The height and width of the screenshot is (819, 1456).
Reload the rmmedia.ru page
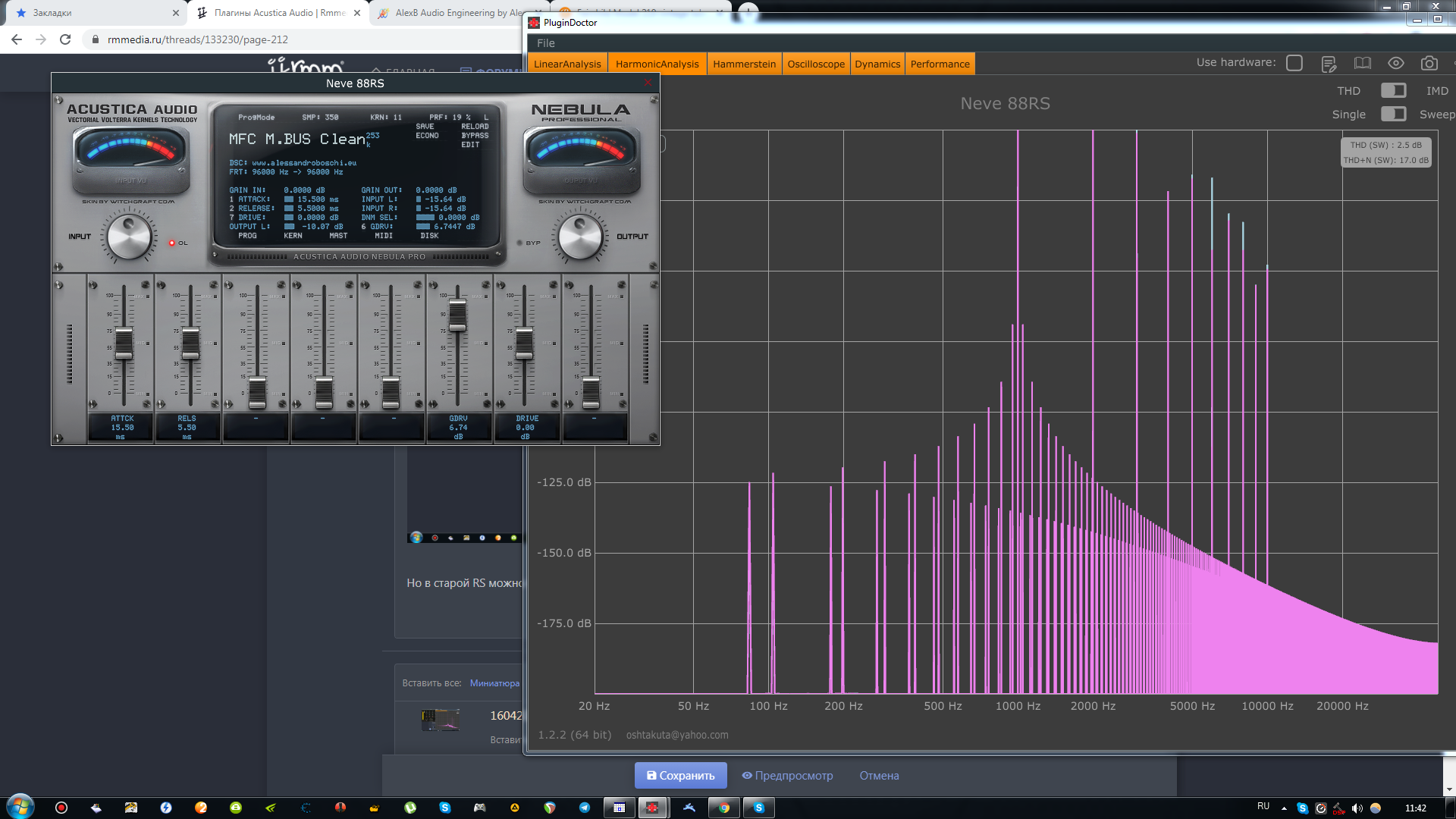click(x=65, y=39)
